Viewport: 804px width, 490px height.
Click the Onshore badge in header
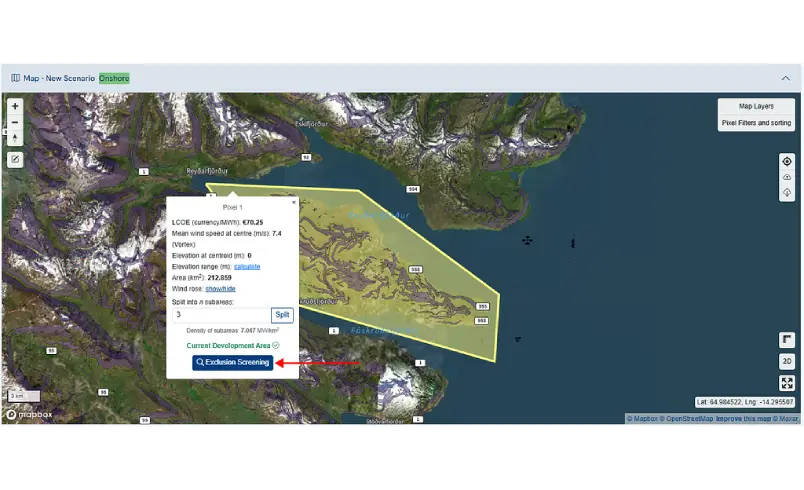(114, 78)
